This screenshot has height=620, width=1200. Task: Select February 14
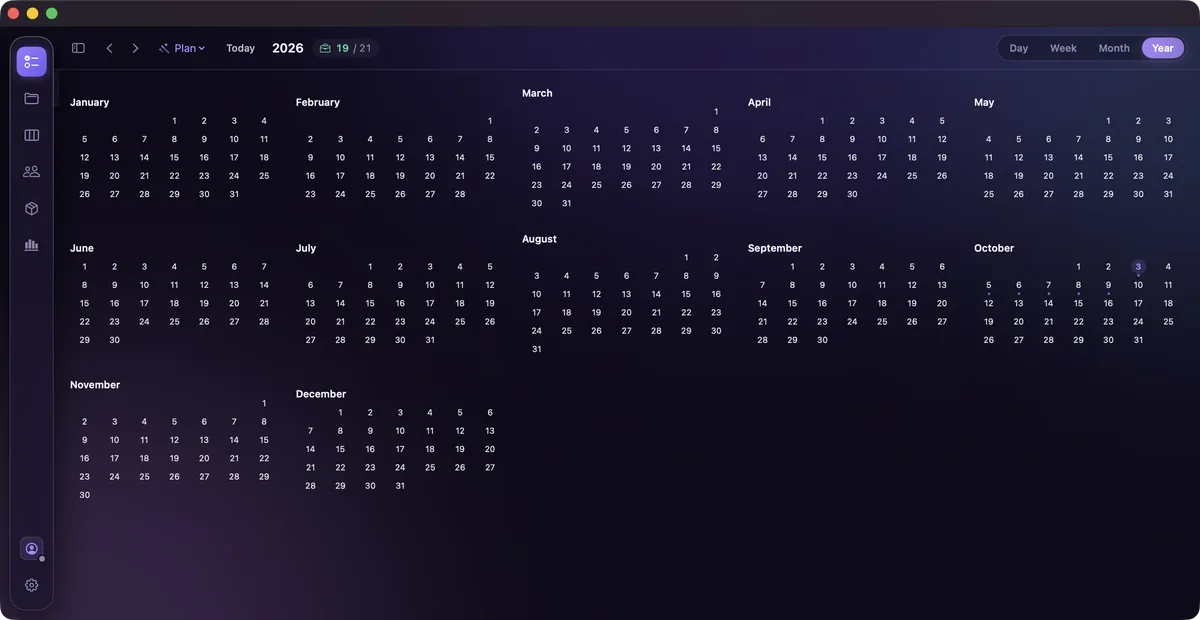[460, 157]
